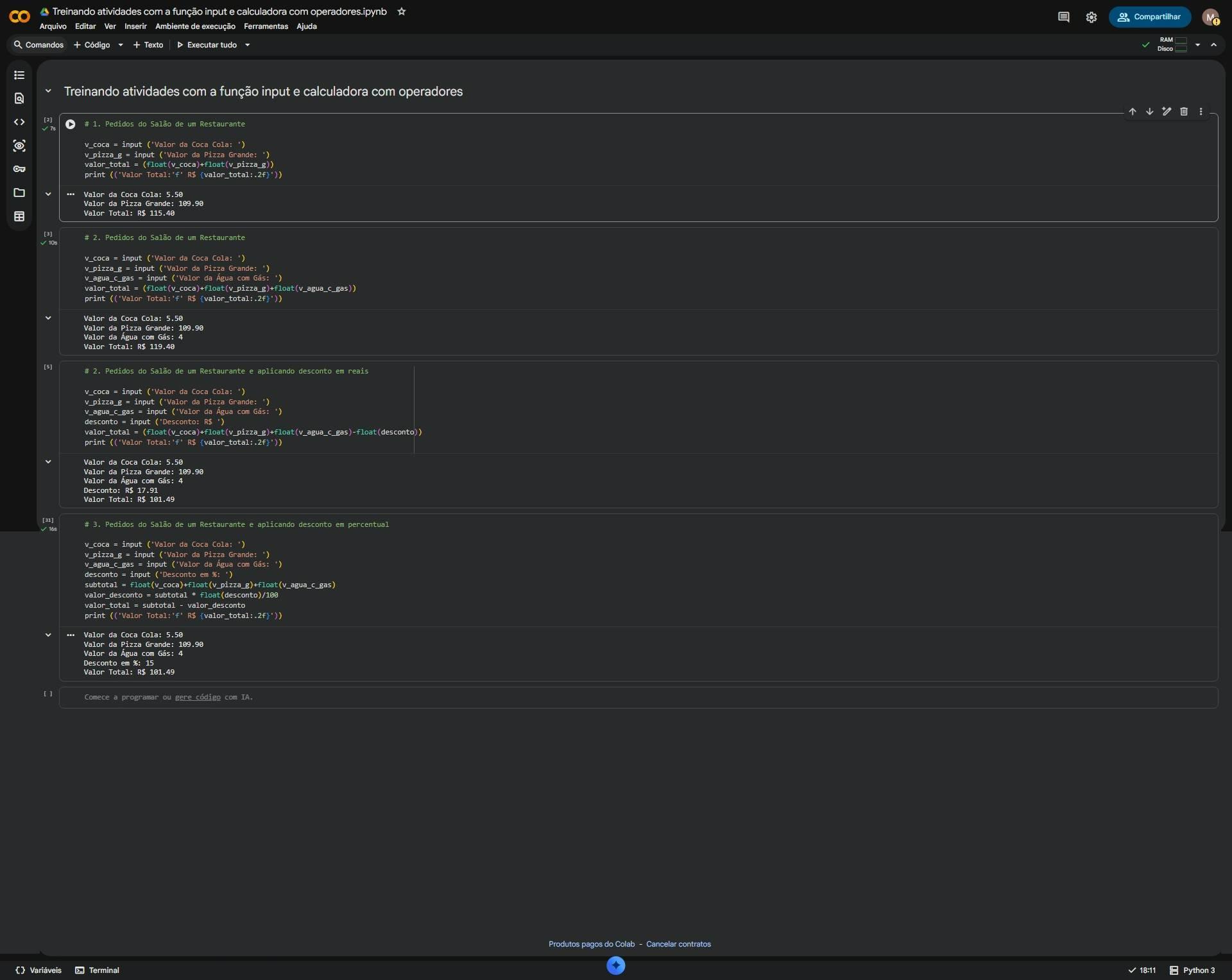Screen dimensions: 1232x980
Task: Collapse output of desconto em percentual cell
Action: [48, 635]
